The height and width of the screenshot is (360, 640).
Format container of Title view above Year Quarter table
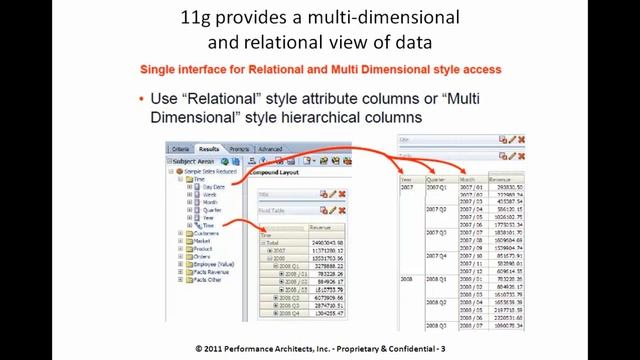coord(503,140)
